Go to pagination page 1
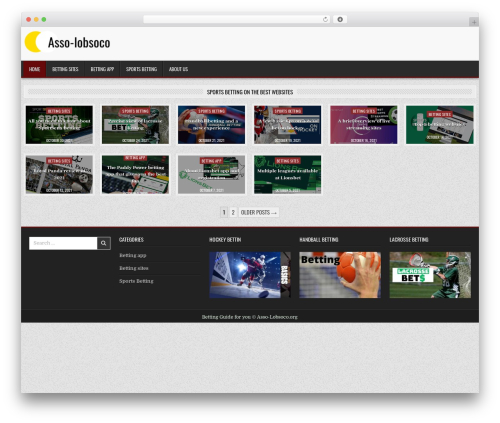 click(224, 212)
